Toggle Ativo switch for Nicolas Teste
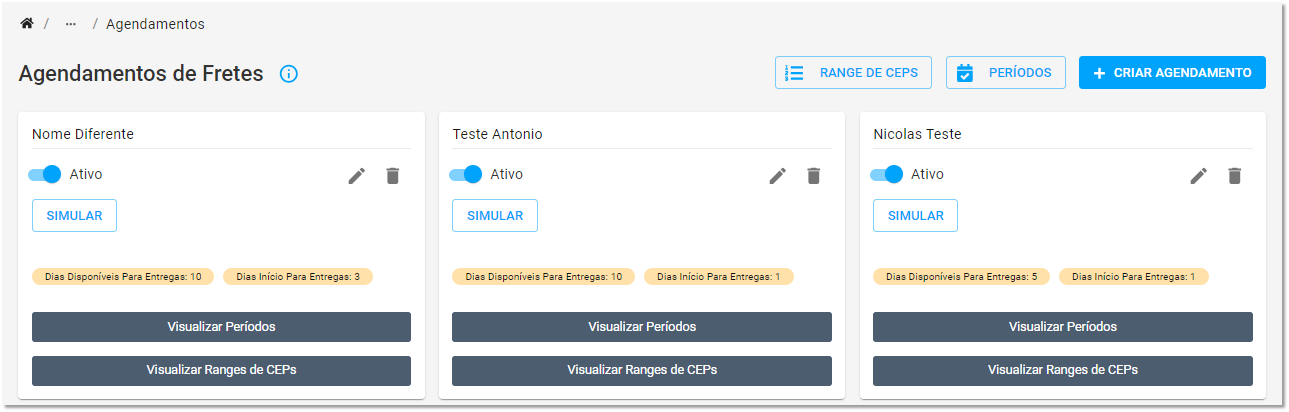 [x=887, y=174]
